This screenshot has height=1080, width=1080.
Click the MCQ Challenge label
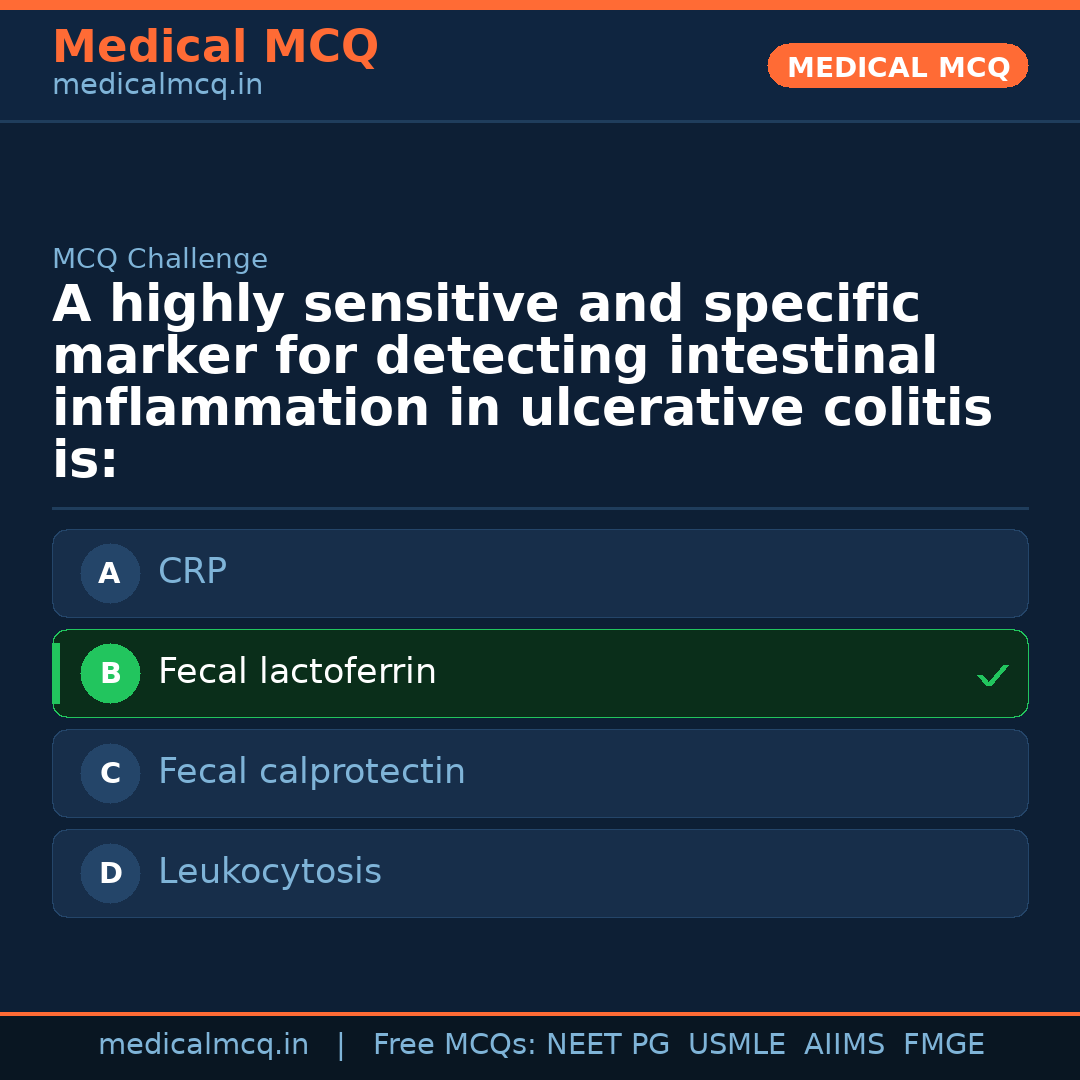pos(160,260)
